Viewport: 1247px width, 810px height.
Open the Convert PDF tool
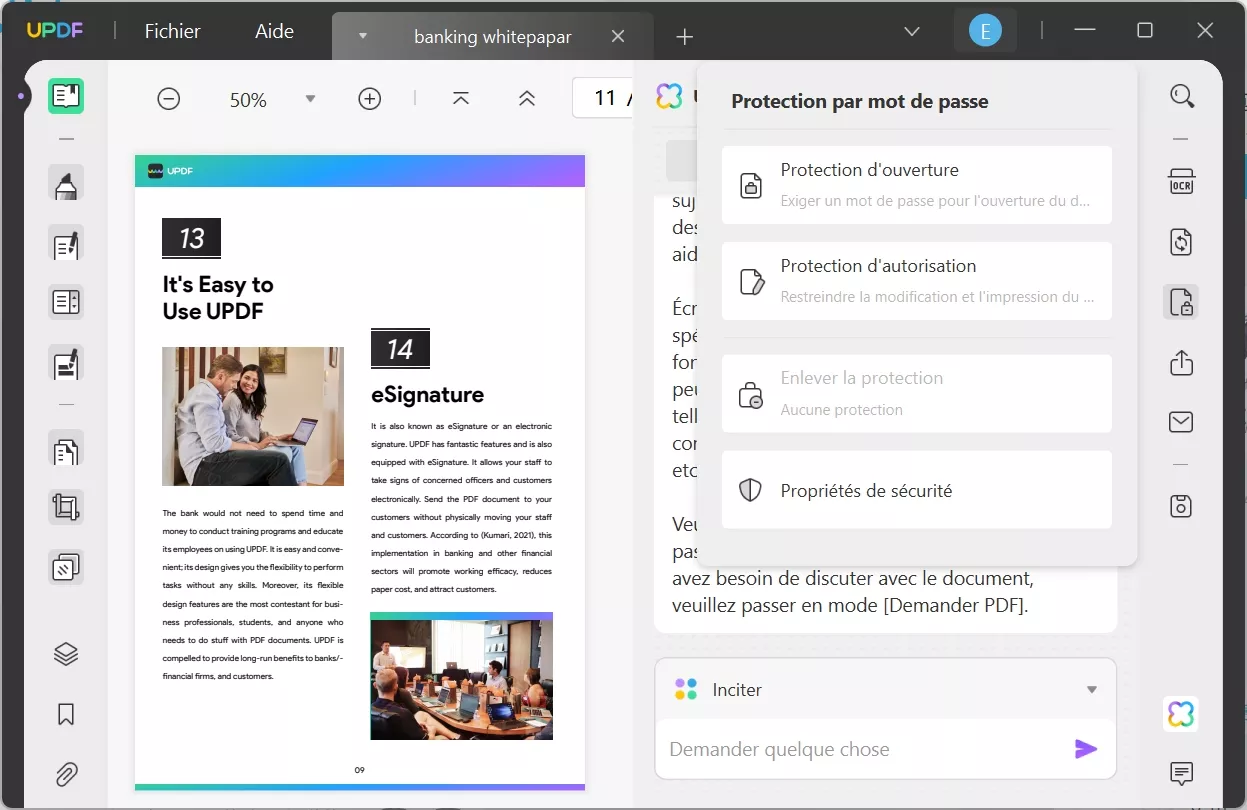click(1181, 242)
